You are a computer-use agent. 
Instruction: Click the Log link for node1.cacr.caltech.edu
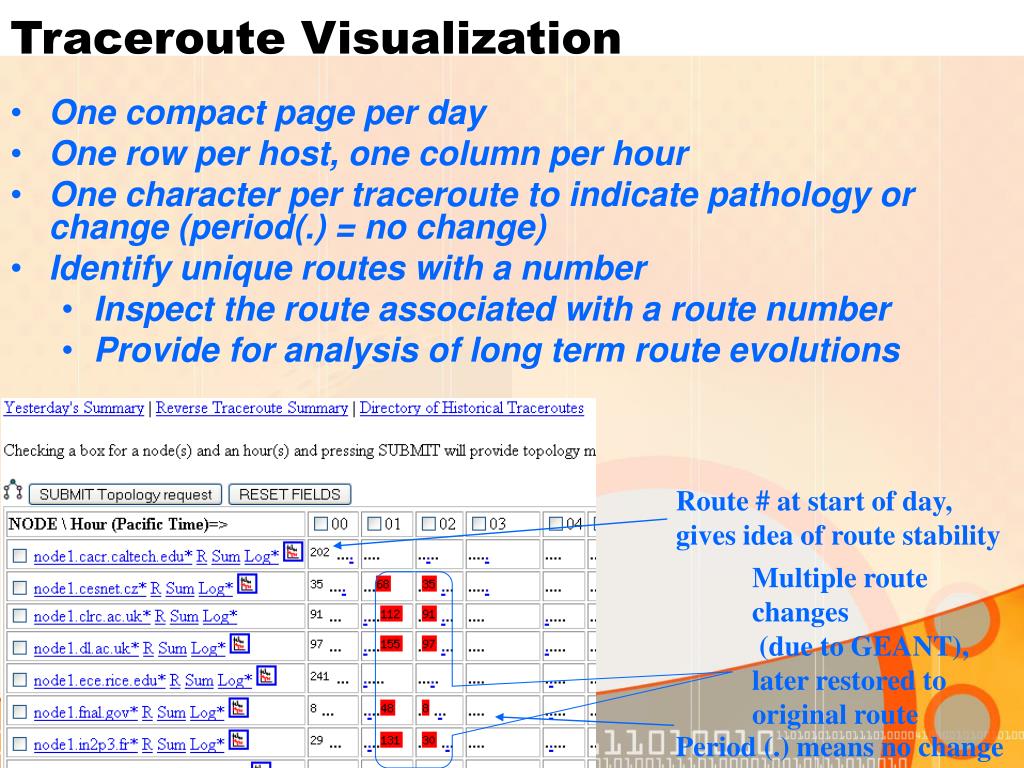click(x=261, y=556)
